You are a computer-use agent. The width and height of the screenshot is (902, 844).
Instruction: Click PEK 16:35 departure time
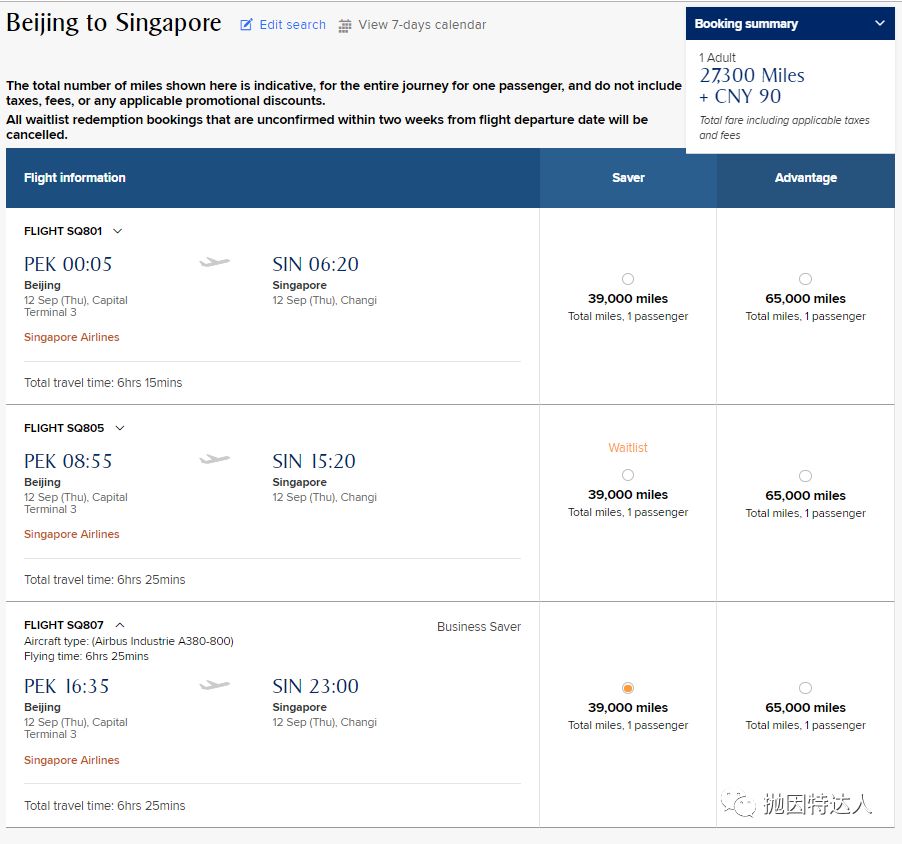point(67,686)
